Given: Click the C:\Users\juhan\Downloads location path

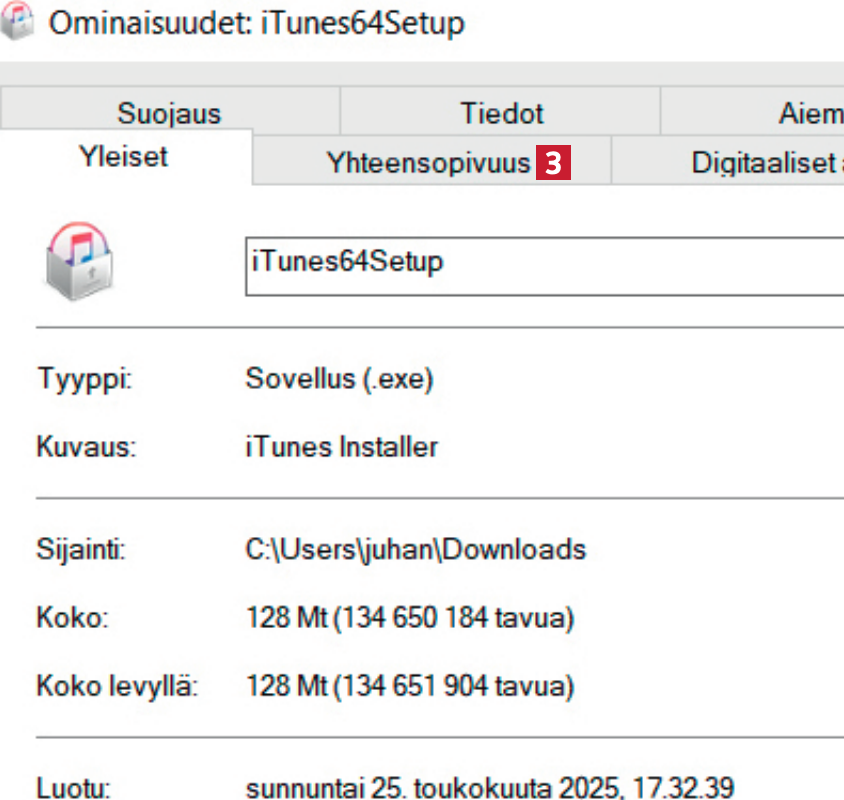Looking at the screenshot, I should tap(415, 549).
